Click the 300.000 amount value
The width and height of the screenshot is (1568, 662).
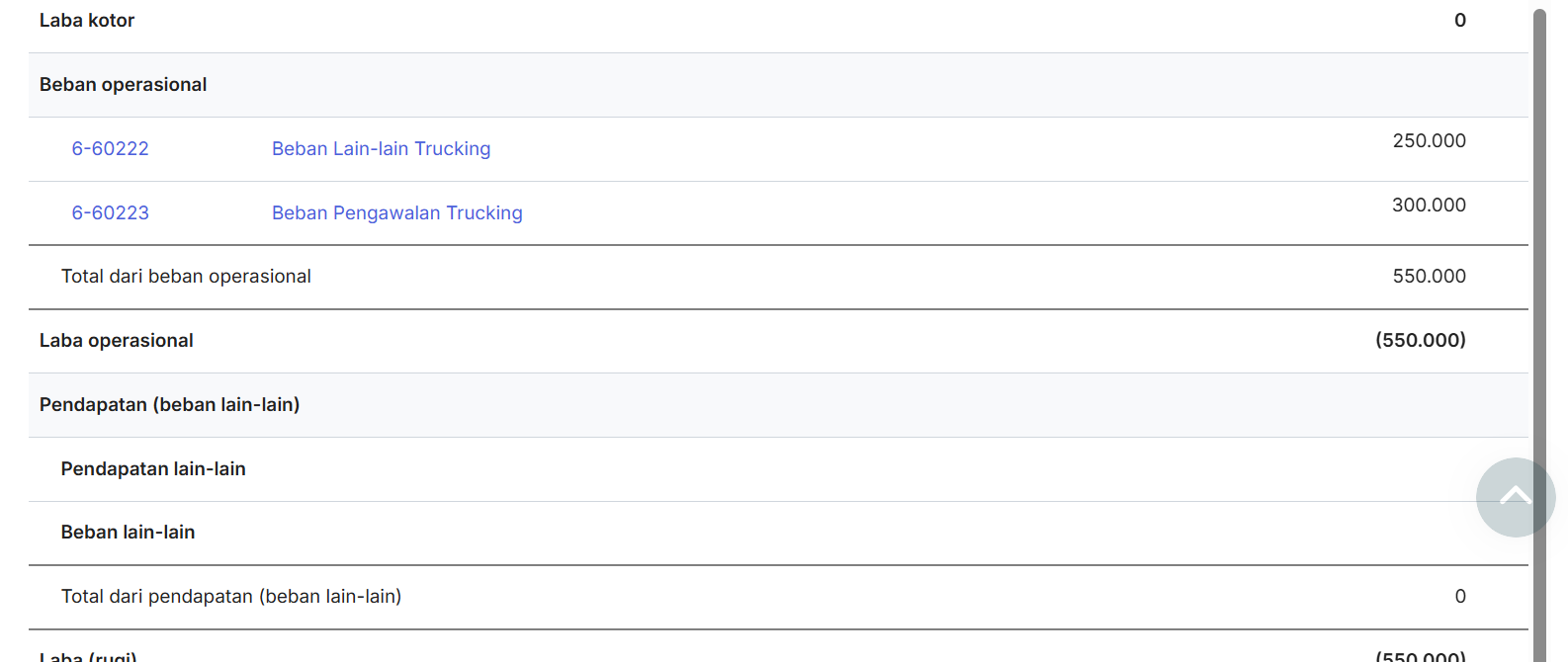[x=1429, y=206]
